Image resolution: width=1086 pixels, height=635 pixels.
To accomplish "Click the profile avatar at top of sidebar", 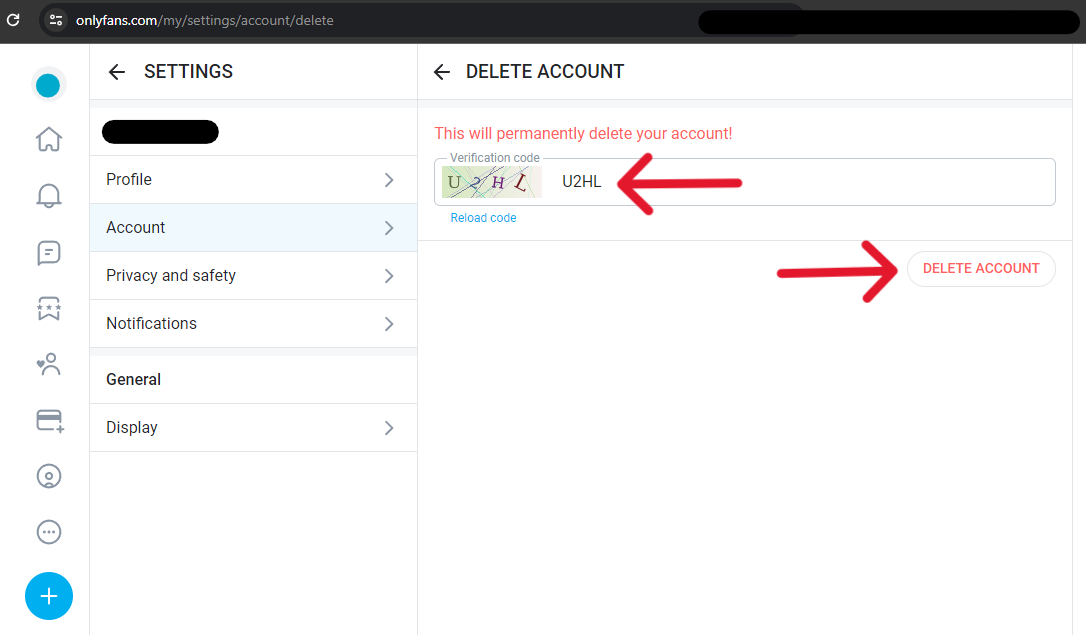I will tap(48, 86).
